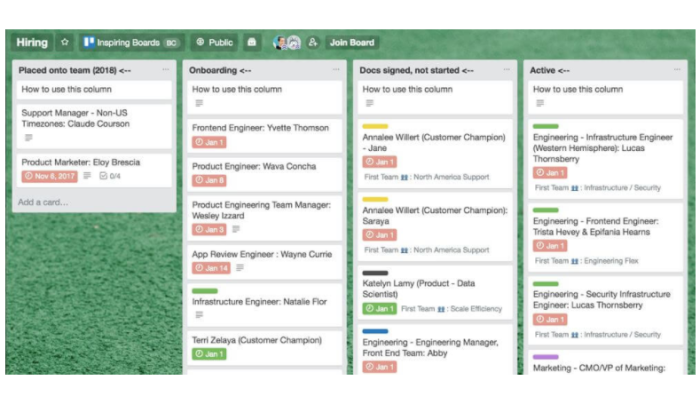Open Katelyn Lamy (Product - Data Scientist) card
Image resolution: width=700 pixels, height=420 pixels.
pyautogui.click(x=435, y=292)
